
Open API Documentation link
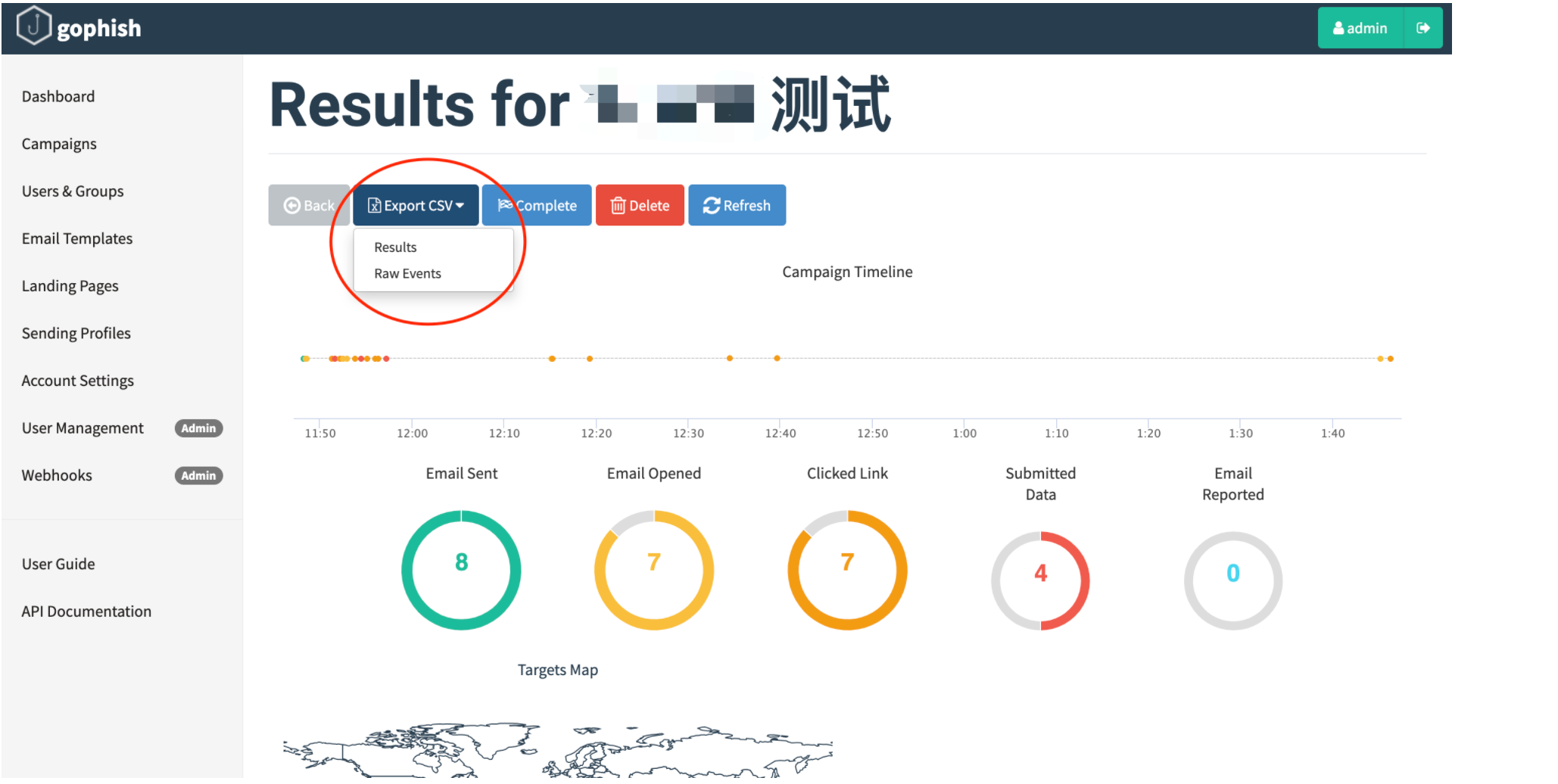pos(86,611)
